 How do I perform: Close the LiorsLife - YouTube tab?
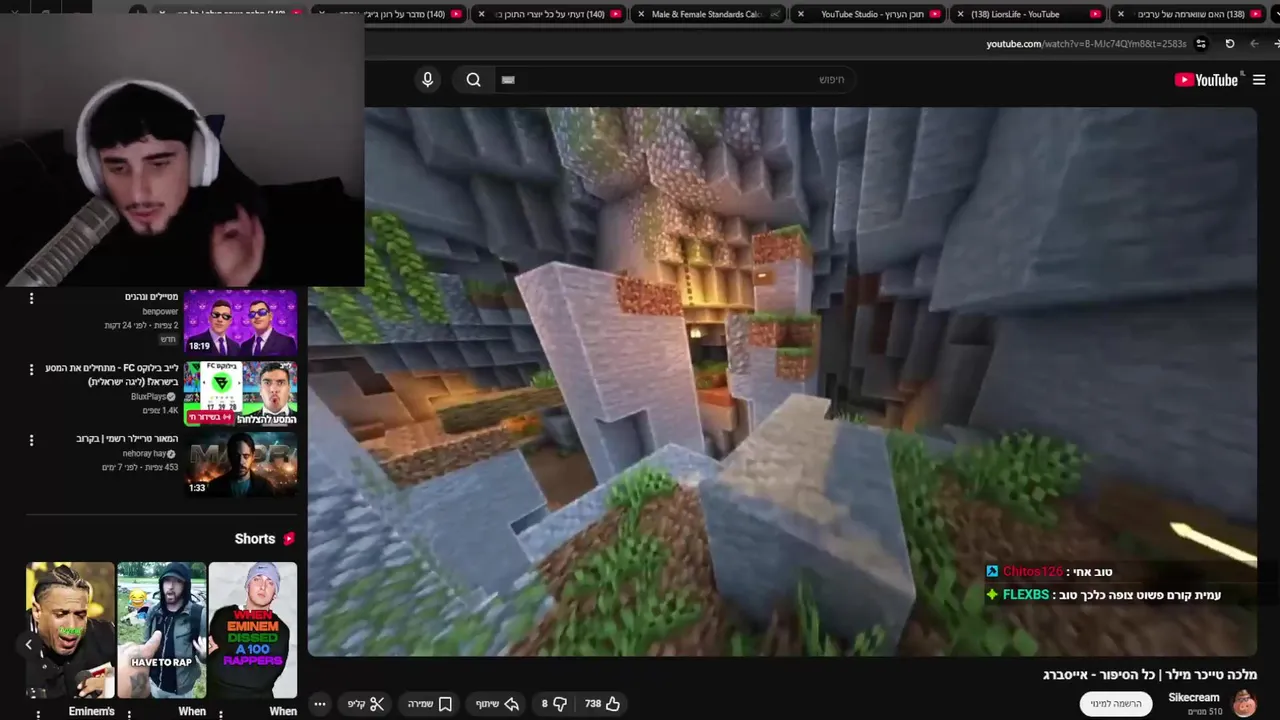pyautogui.click(x=961, y=14)
